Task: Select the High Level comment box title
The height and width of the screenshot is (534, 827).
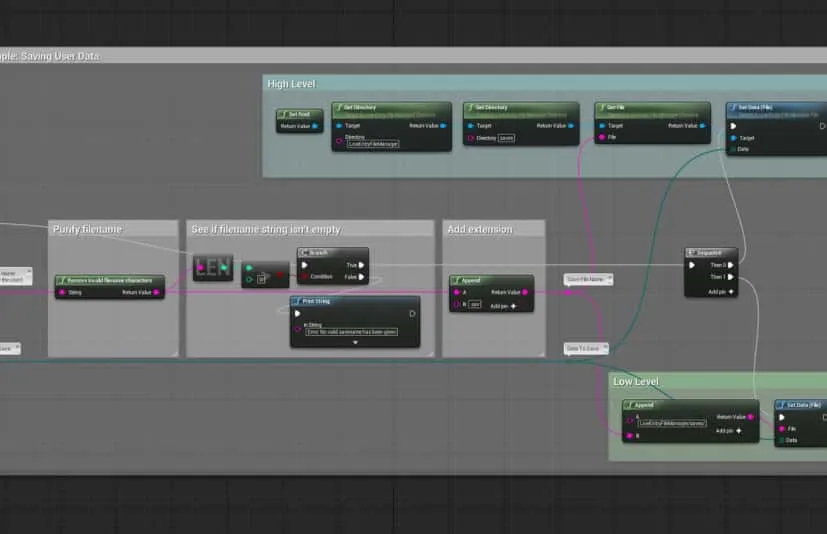Action: tap(292, 84)
